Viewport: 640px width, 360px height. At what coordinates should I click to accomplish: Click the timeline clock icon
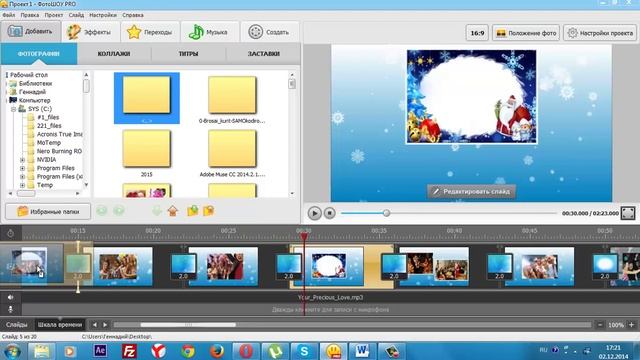(11, 233)
